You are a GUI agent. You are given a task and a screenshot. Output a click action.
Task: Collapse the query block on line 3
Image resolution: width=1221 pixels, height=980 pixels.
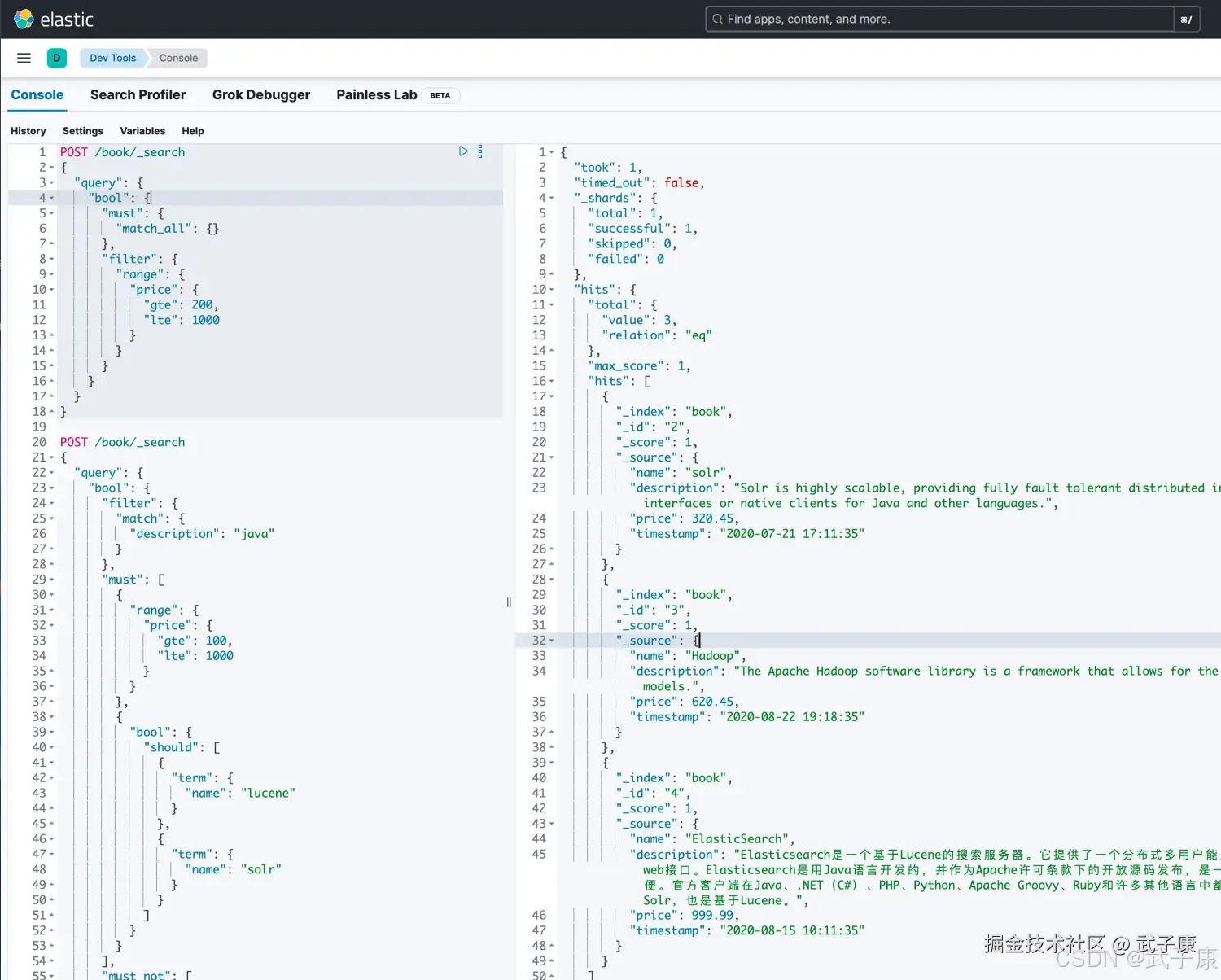tap(52, 183)
